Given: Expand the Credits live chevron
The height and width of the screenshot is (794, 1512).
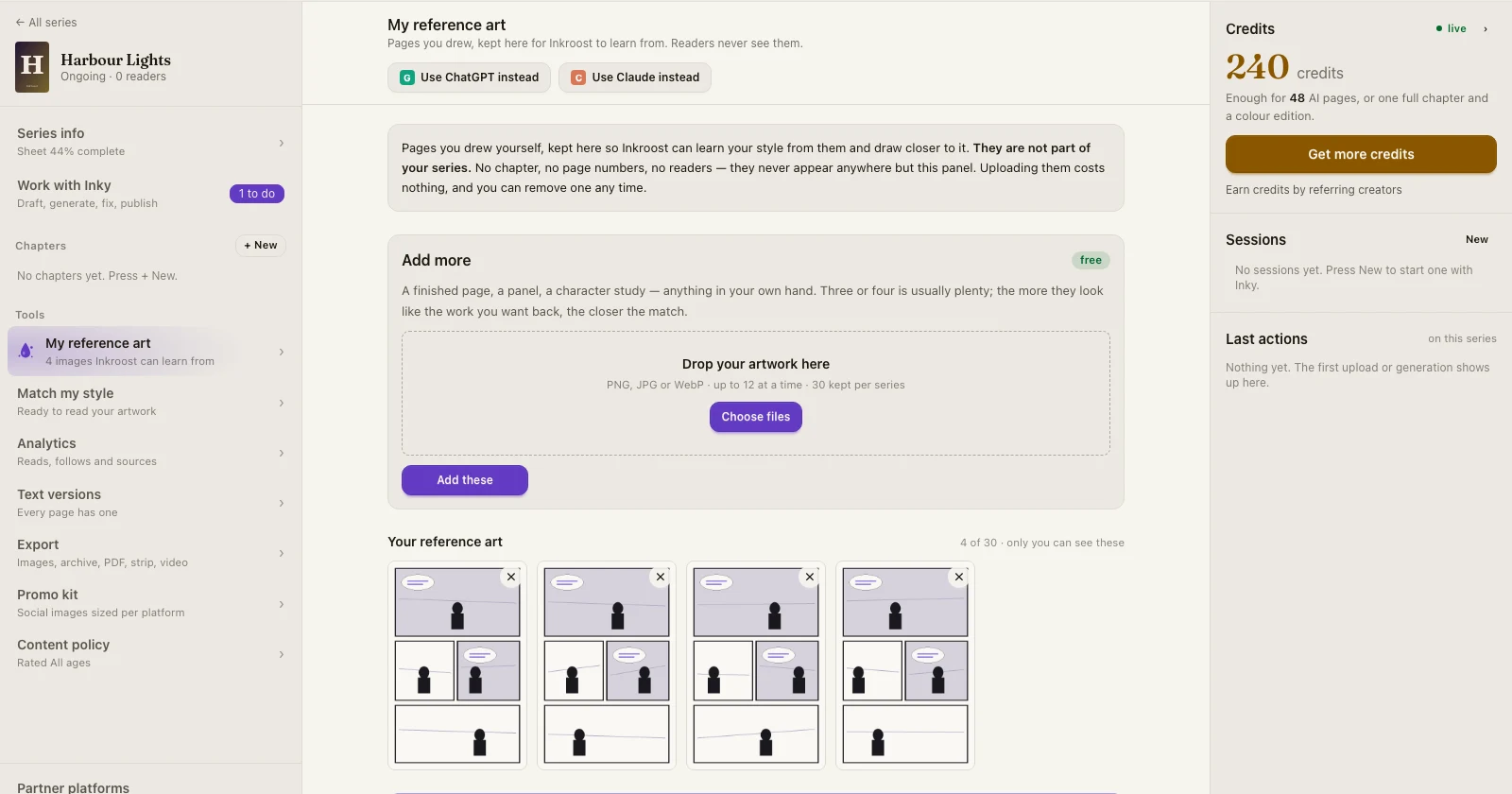Looking at the screenshot, I should (1485, 29).
